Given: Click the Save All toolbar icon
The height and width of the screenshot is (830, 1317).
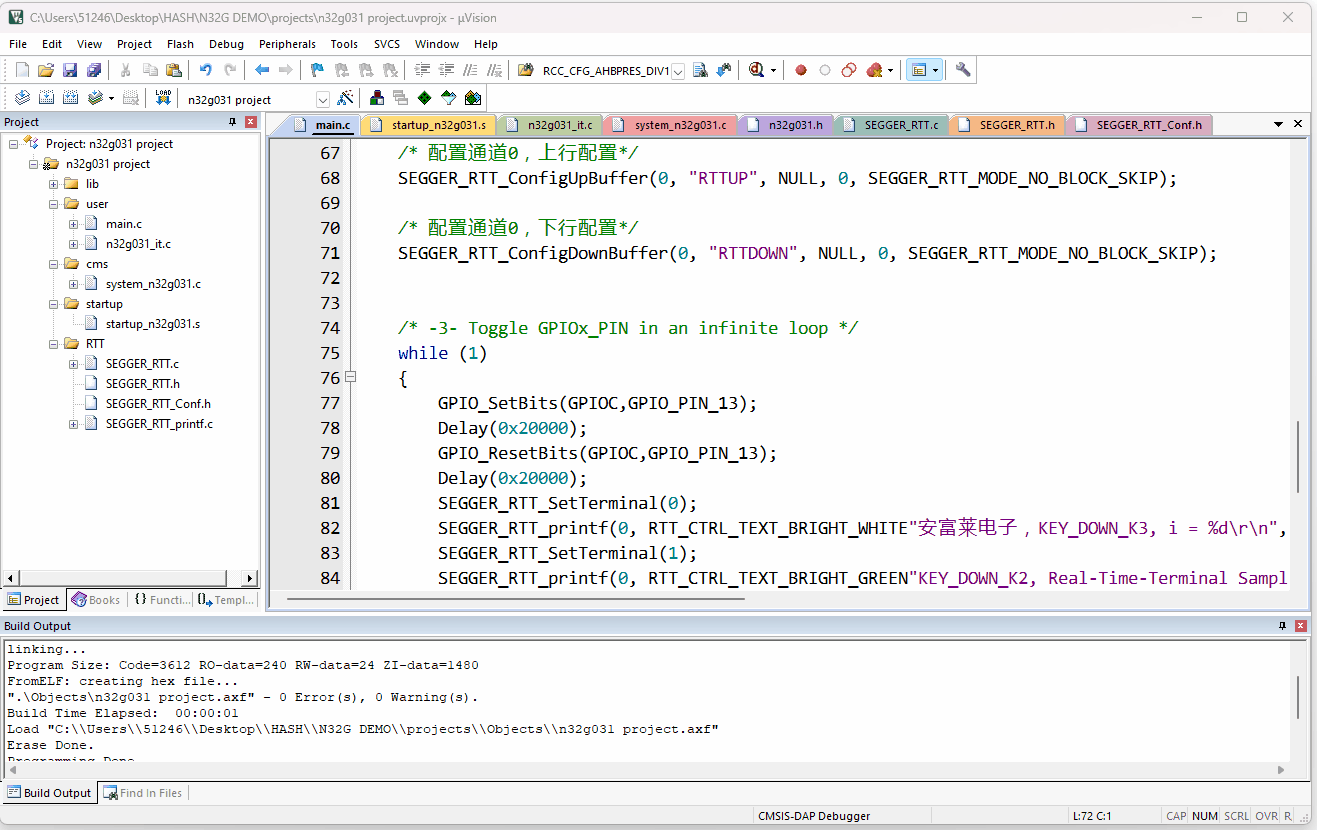Looking at the screenshot, I should coord(93,70).
